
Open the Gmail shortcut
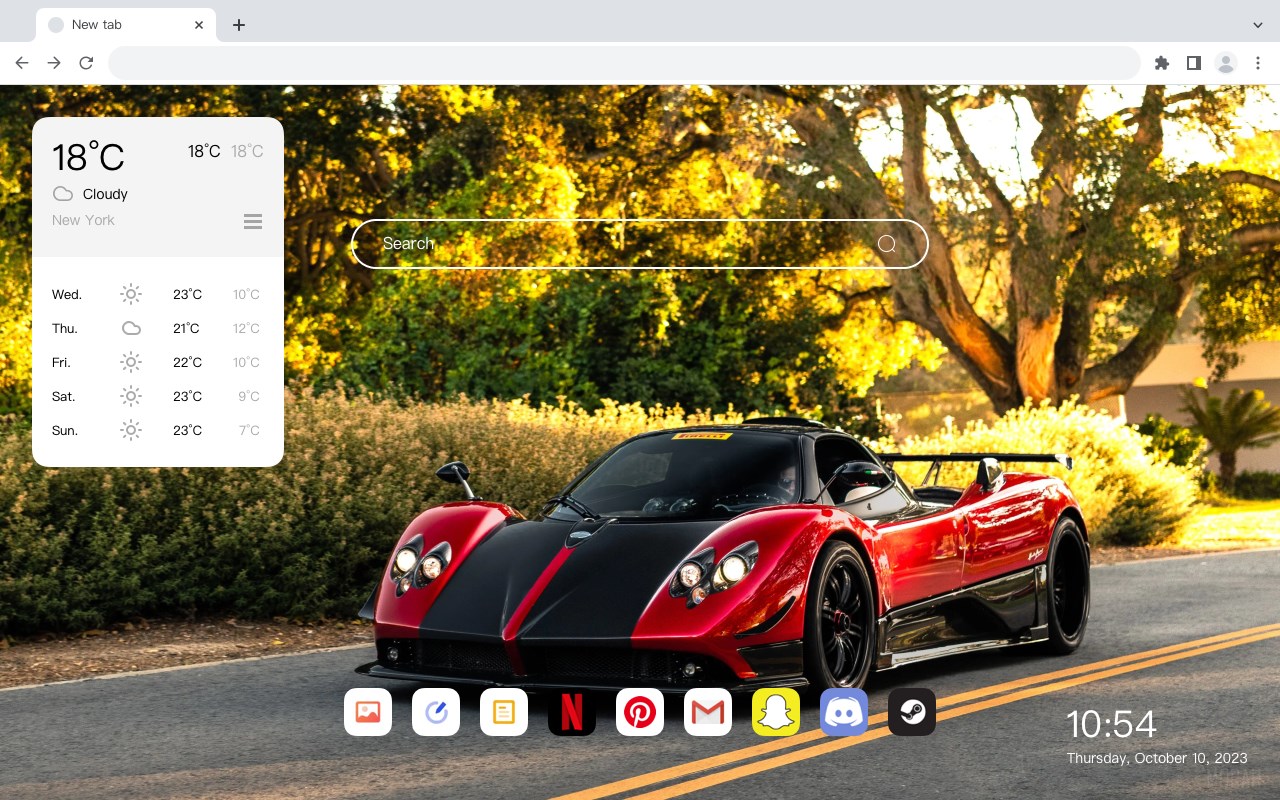[708, 712]
